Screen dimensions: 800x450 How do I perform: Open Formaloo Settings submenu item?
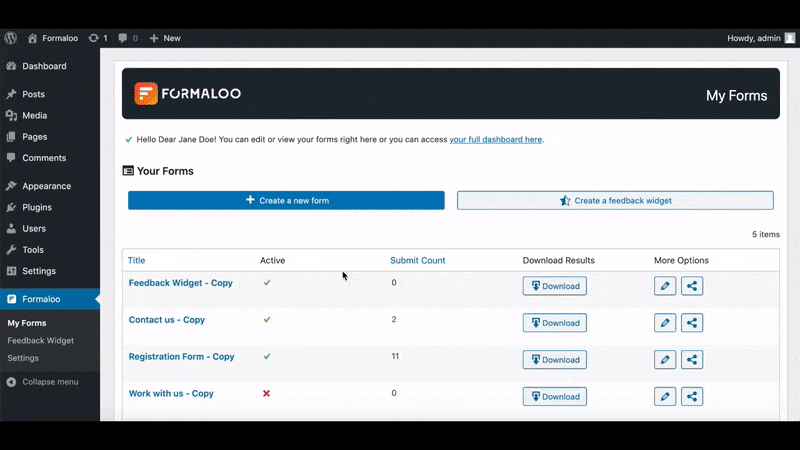coord(23,358)
